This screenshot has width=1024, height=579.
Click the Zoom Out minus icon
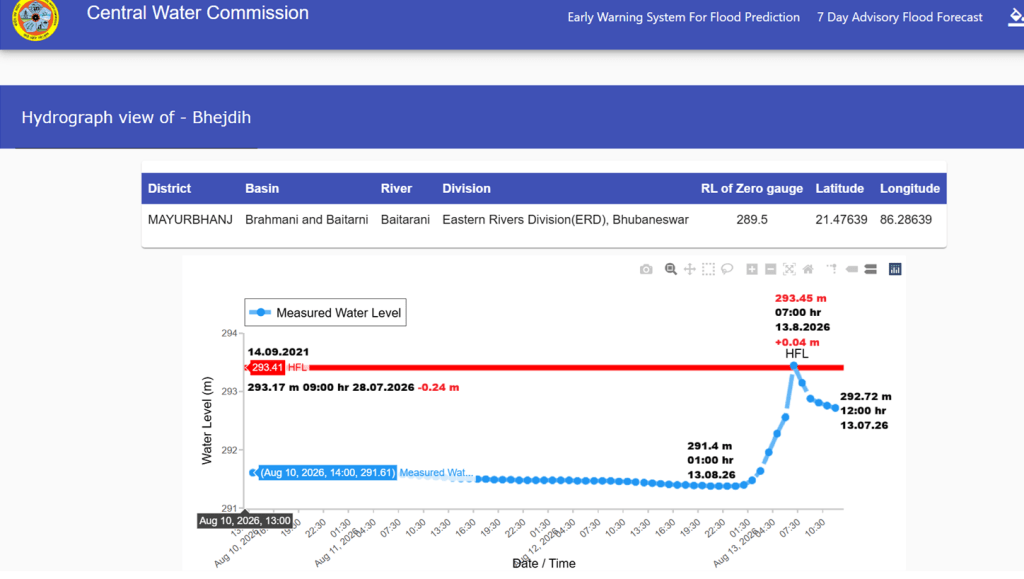(x=771, y=269)
